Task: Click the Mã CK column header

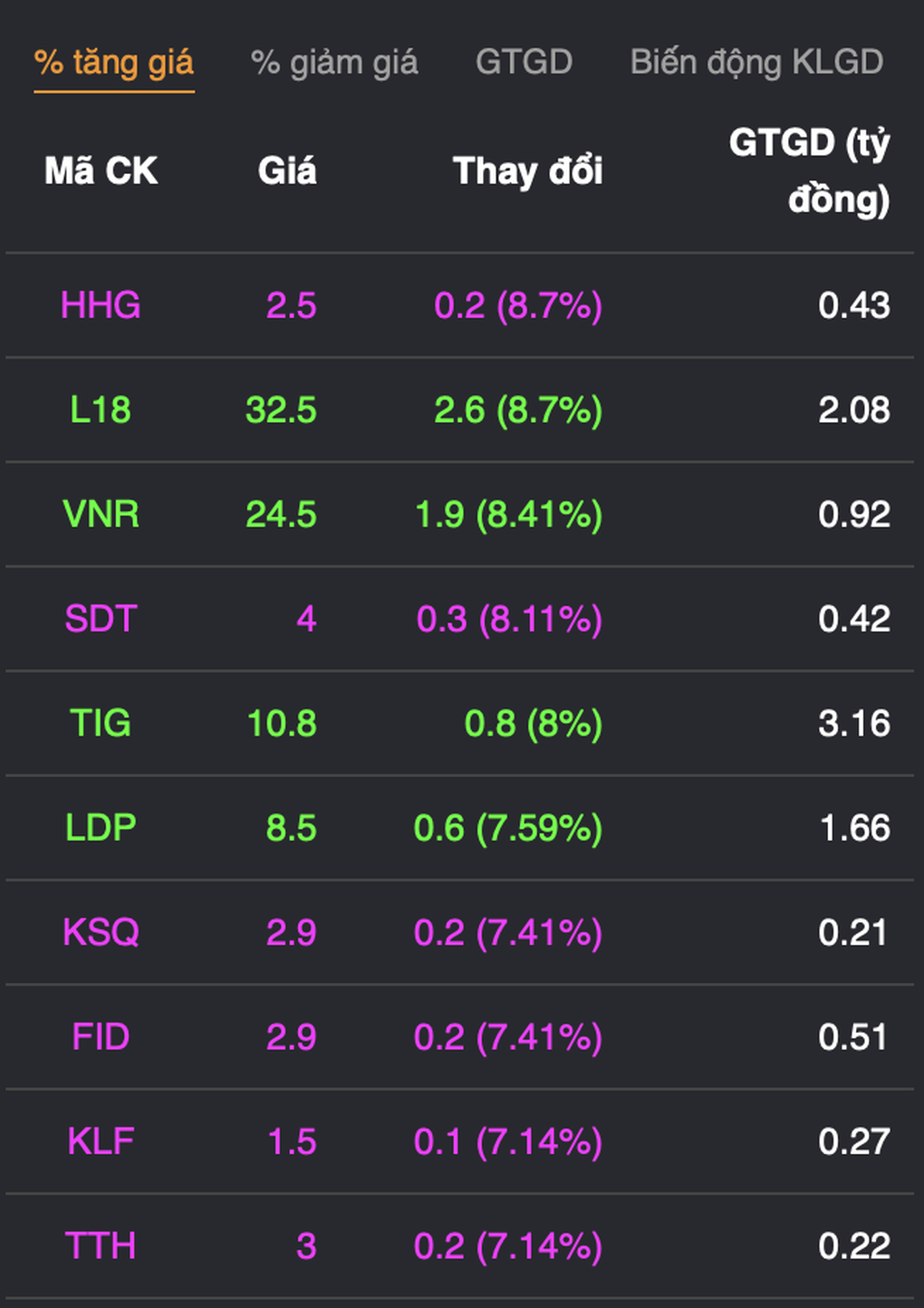Action: pos(101,171)
